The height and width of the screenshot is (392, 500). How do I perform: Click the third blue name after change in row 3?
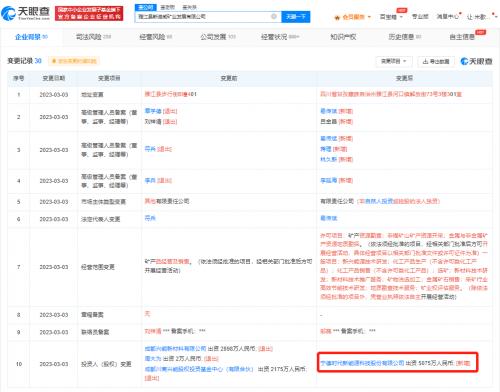[329, 159]
